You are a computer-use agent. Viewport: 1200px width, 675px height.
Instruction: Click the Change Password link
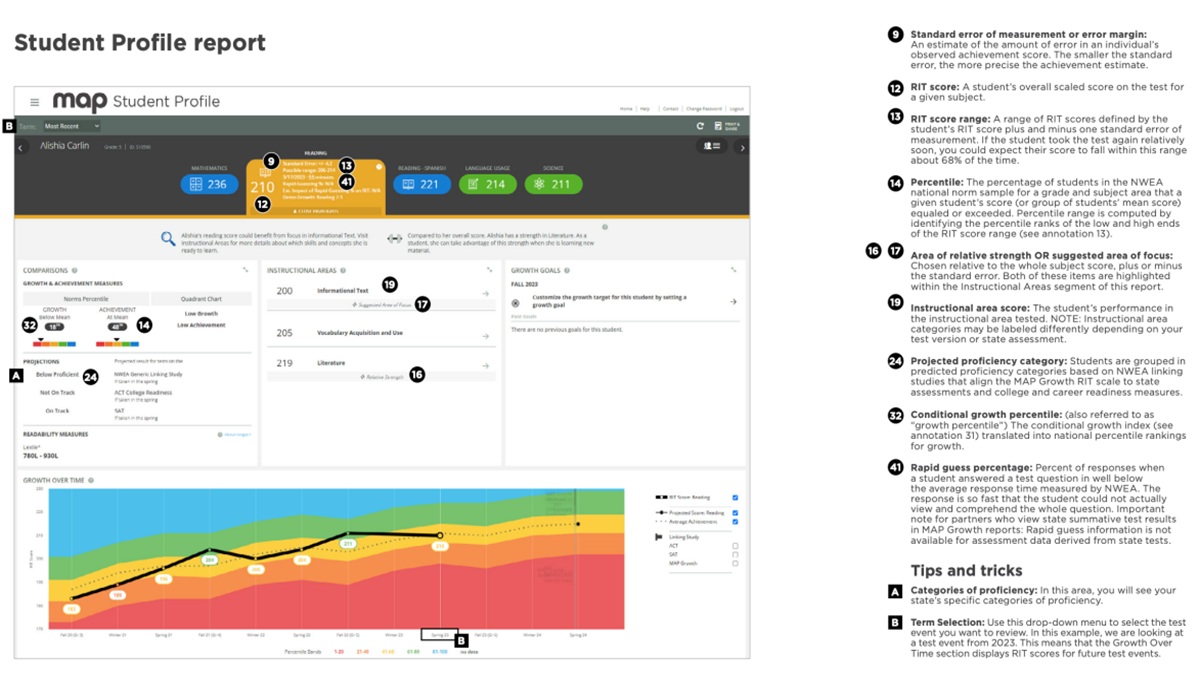pos(705,108)
